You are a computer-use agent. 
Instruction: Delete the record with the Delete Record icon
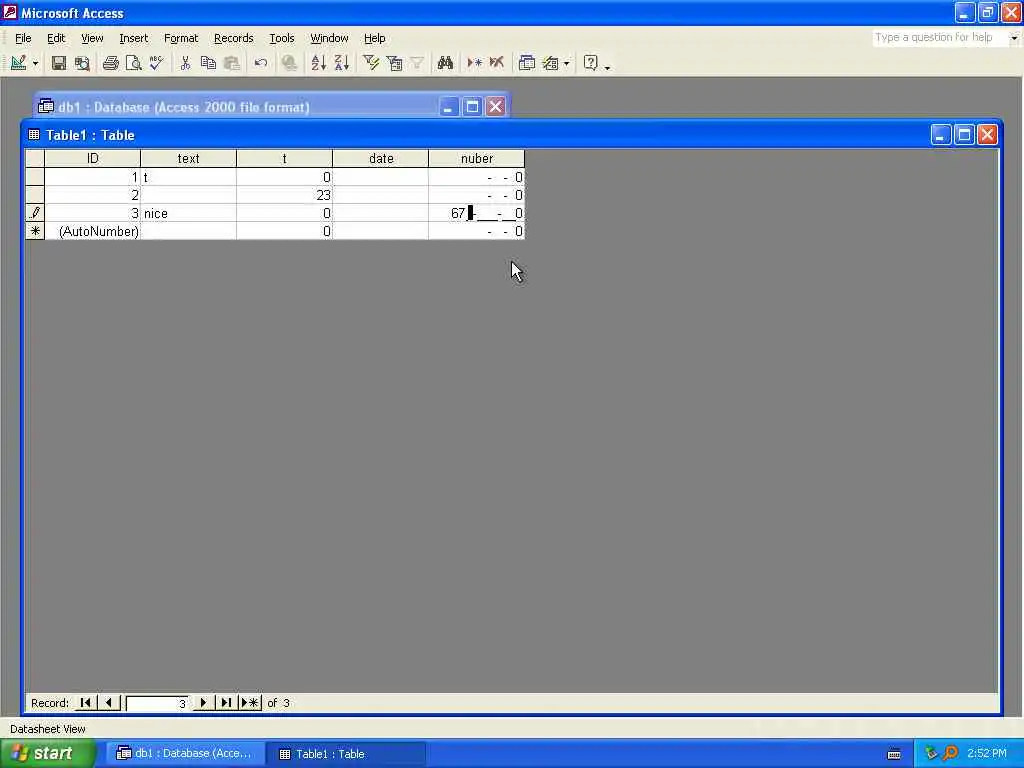[x=497, y=63]
